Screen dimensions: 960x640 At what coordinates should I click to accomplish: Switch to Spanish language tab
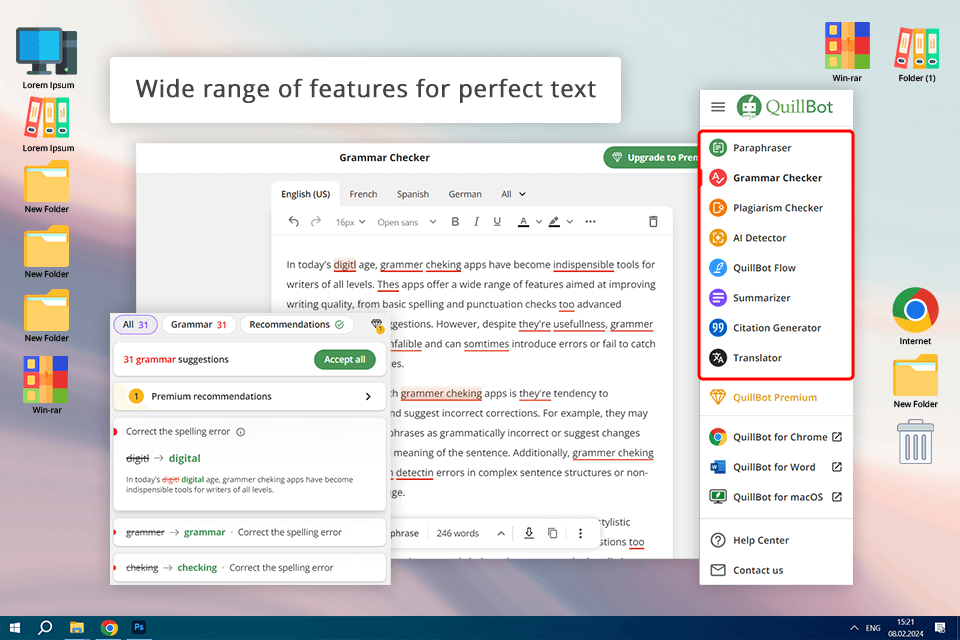tap(413, 194)
